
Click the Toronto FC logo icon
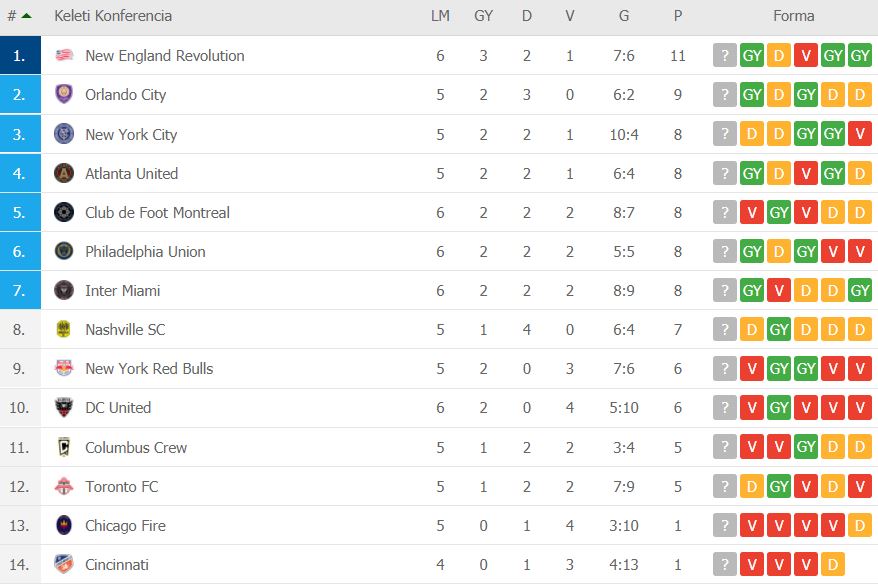coord(64,486)
